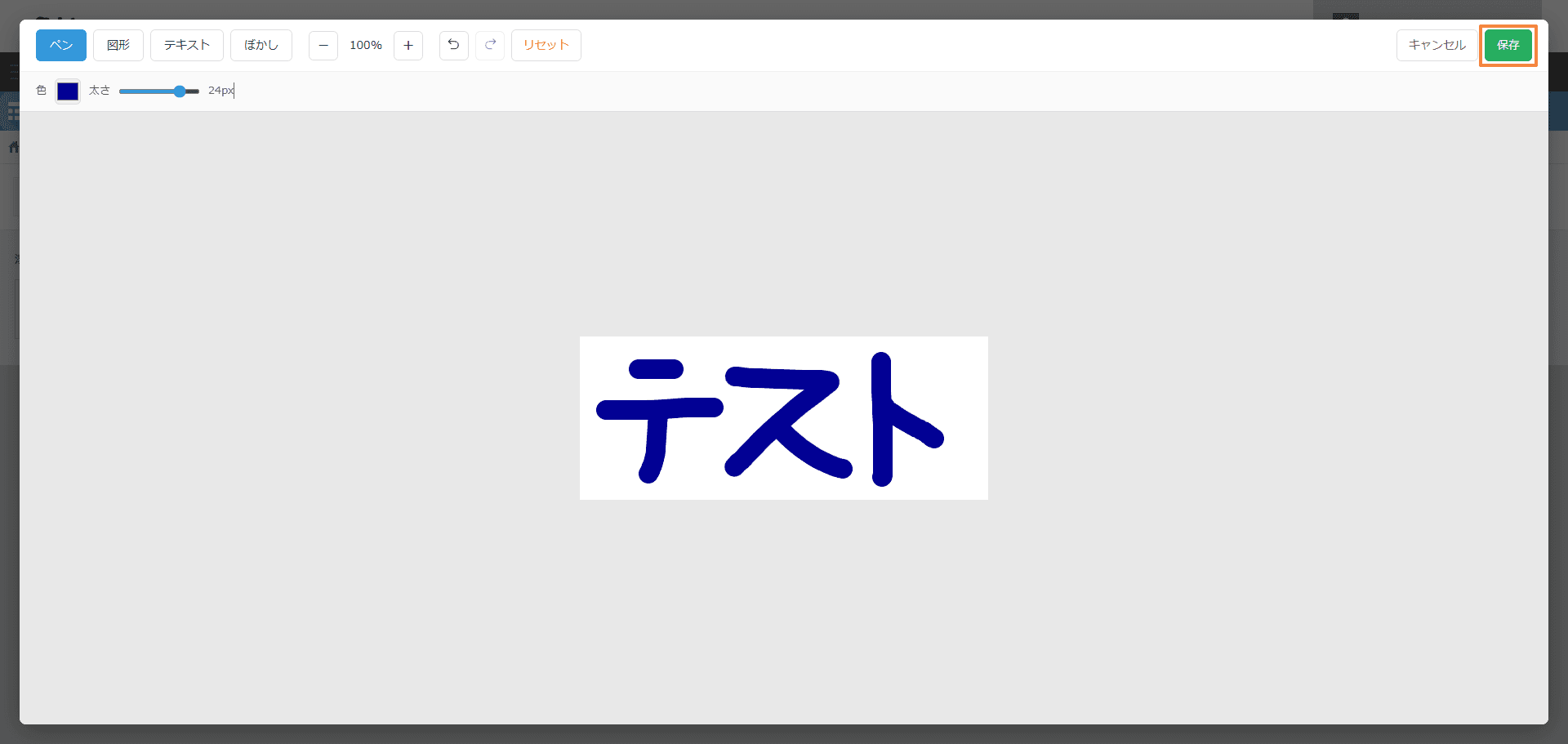
Task: Click the drawing canvas with テスト
Action: coord(784,418)
